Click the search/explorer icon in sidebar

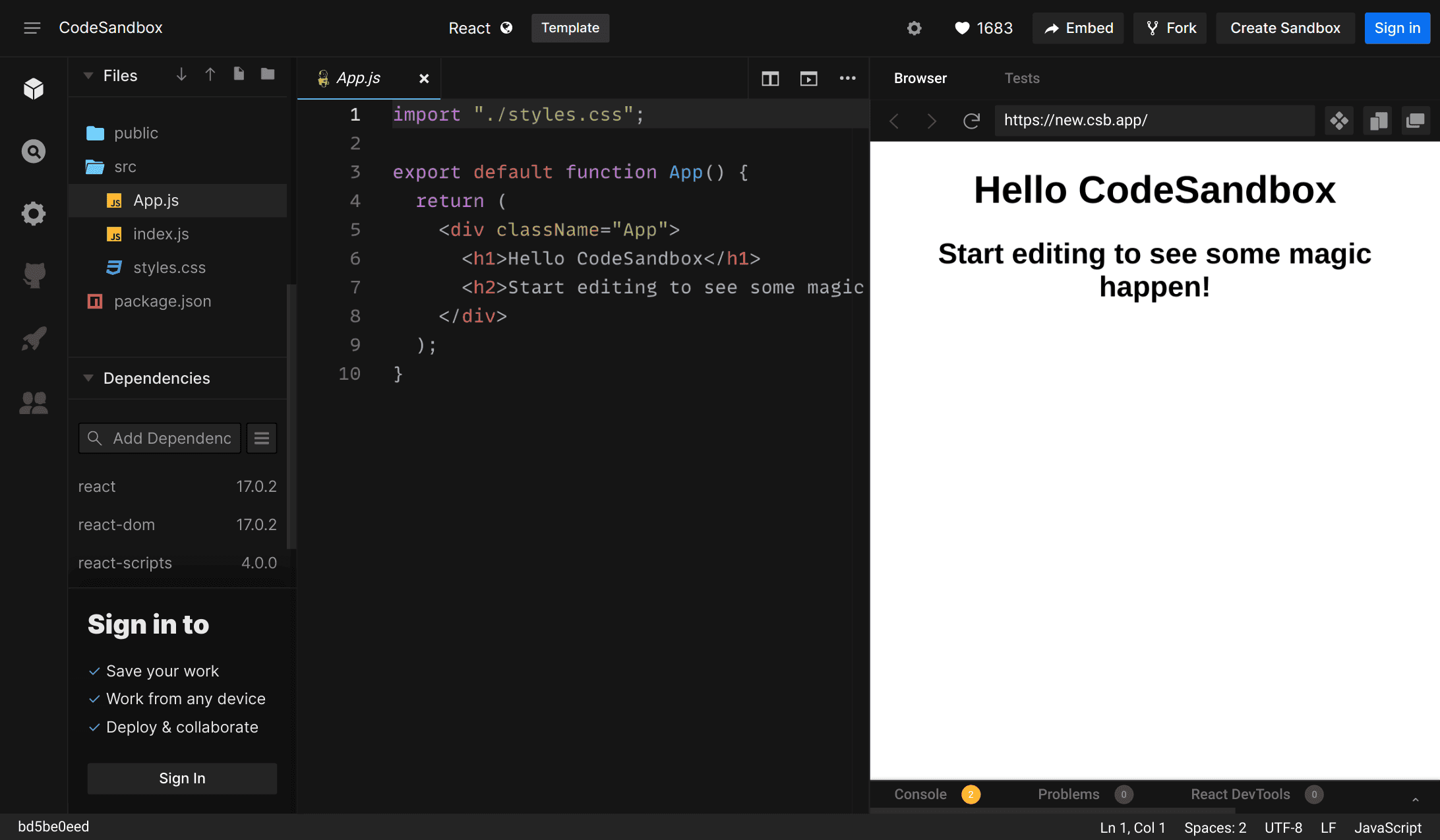click(32, 151)
